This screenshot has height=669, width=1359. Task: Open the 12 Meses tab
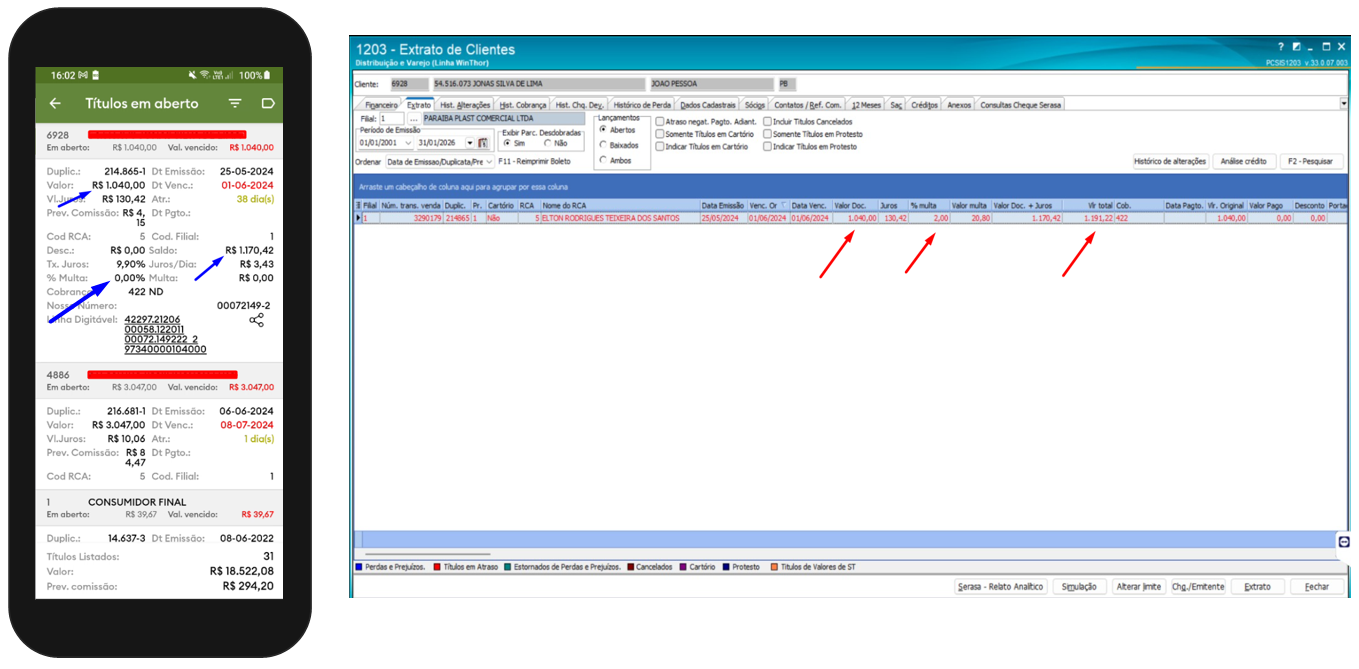coord(866,105)
